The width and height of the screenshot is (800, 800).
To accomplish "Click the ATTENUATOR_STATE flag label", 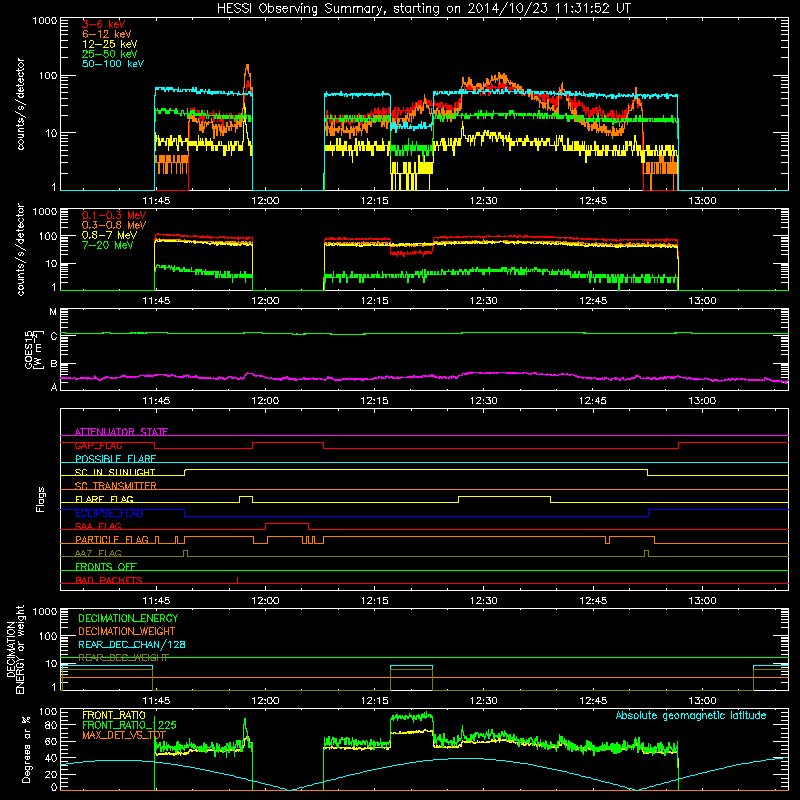I will (x=121, y=432).
